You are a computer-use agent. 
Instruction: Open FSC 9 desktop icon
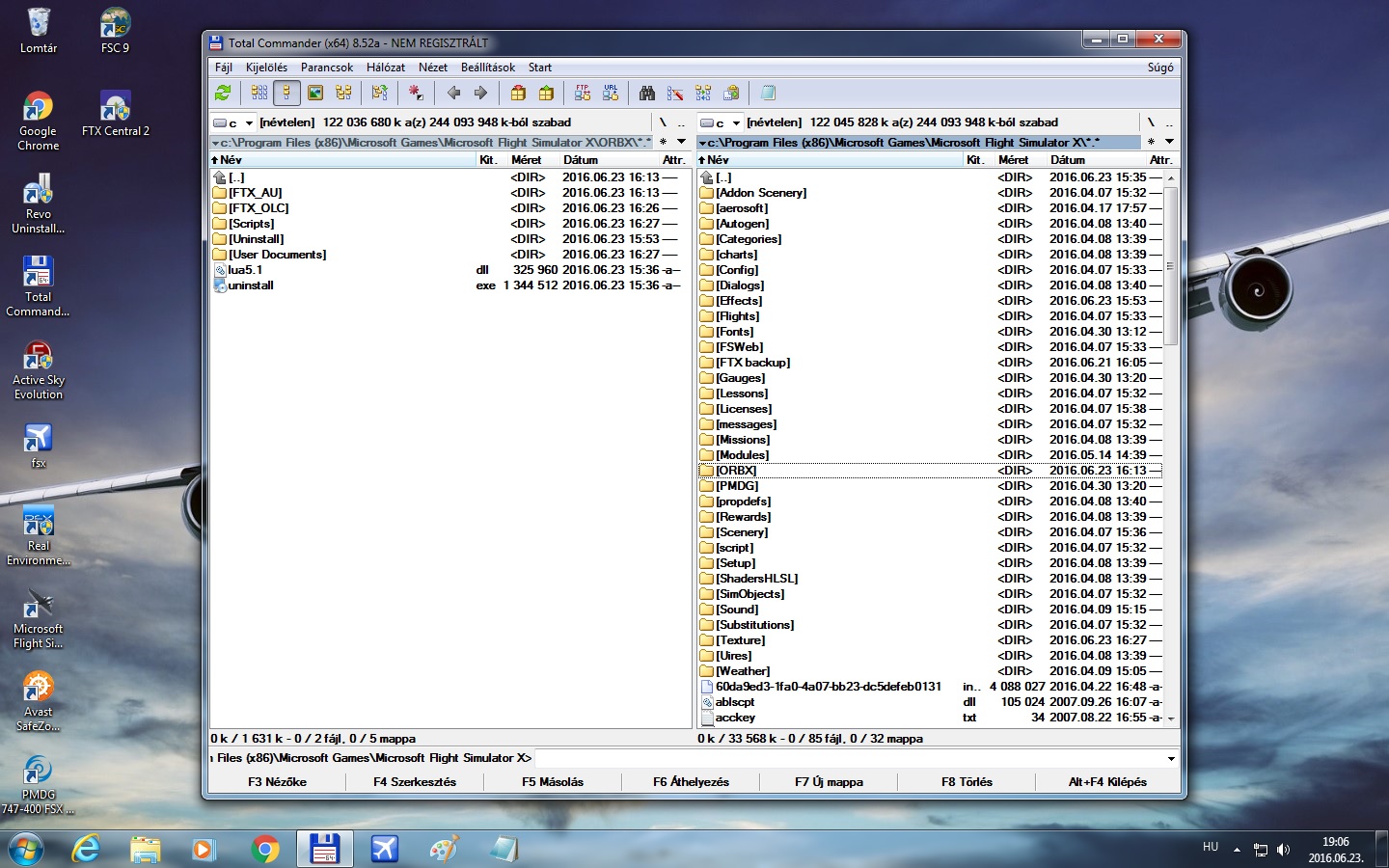tap(115, 29)
